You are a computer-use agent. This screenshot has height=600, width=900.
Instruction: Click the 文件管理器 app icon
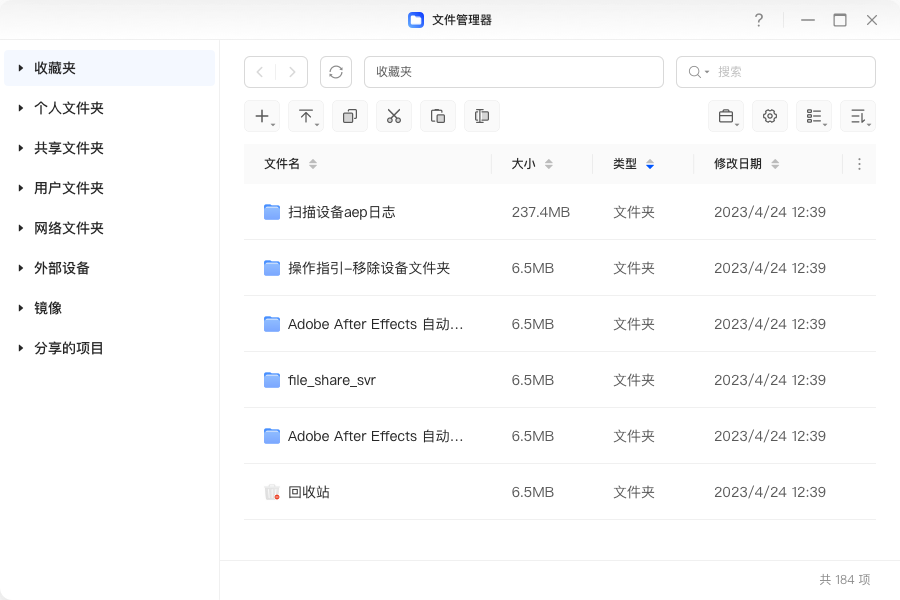click(416, 20)
